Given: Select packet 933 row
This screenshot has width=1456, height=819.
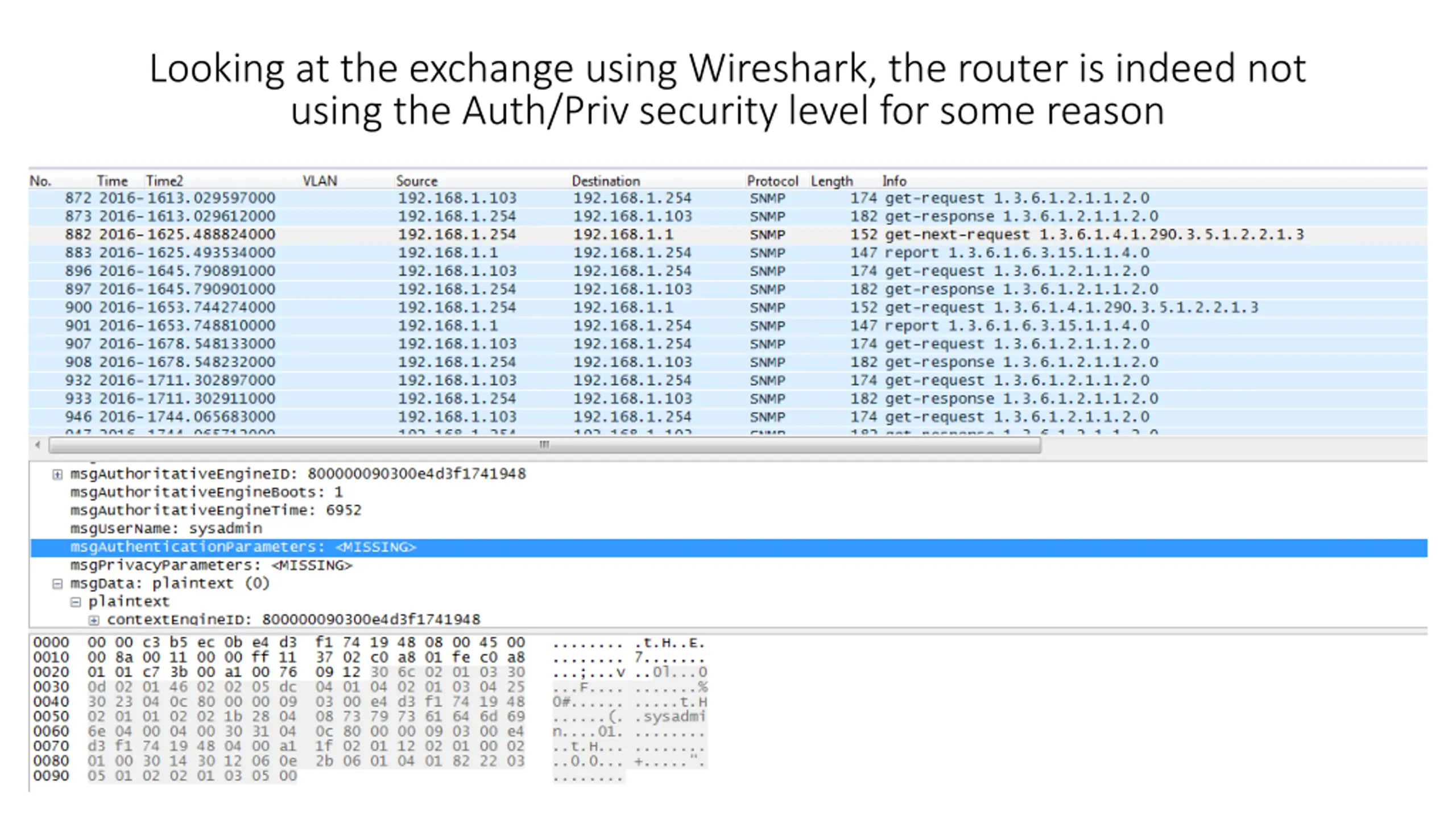Looking at the screenshot, I should [x=728, y=399].
